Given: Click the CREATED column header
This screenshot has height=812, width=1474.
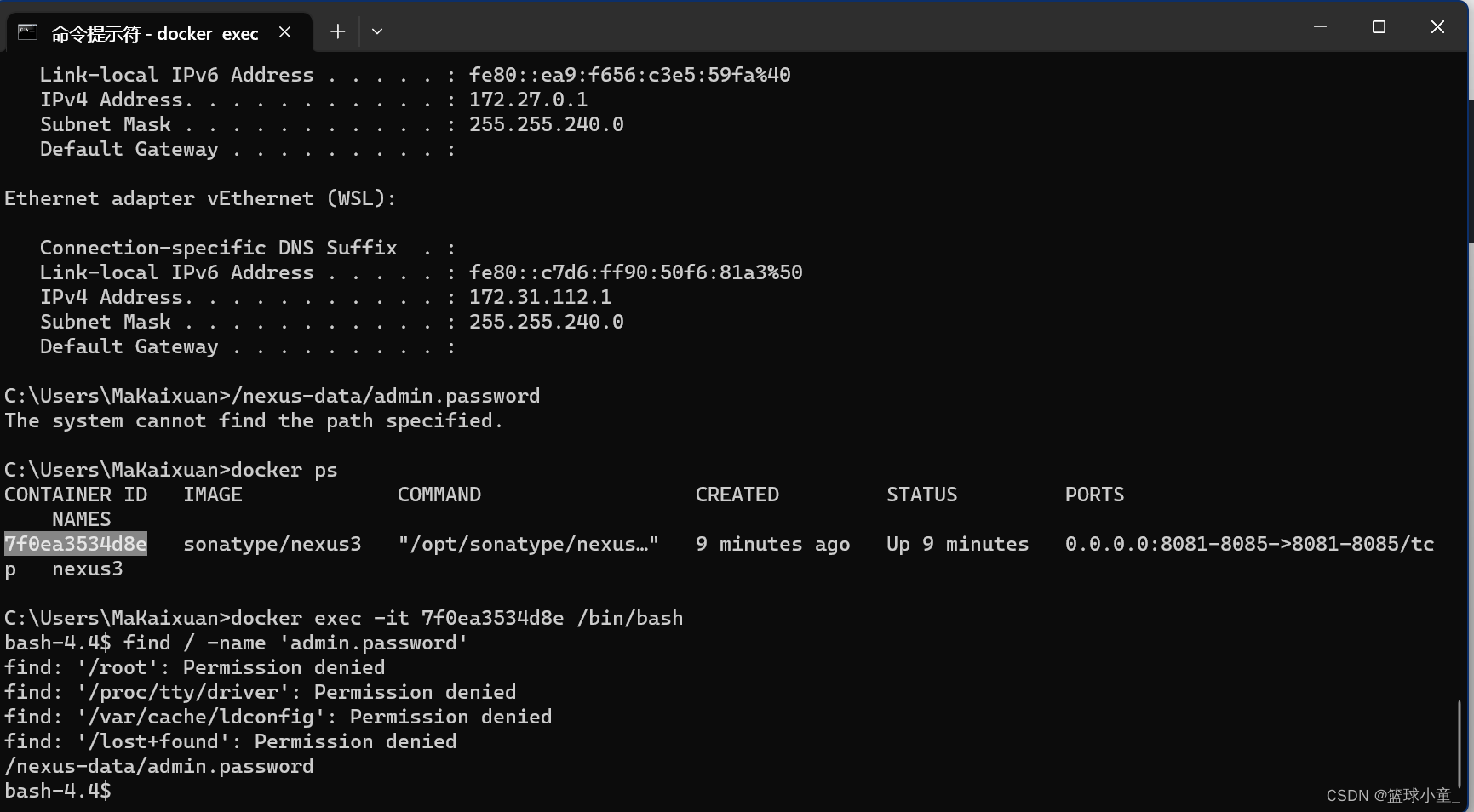Looking at the screenshot, I should (x=737, y=495).
